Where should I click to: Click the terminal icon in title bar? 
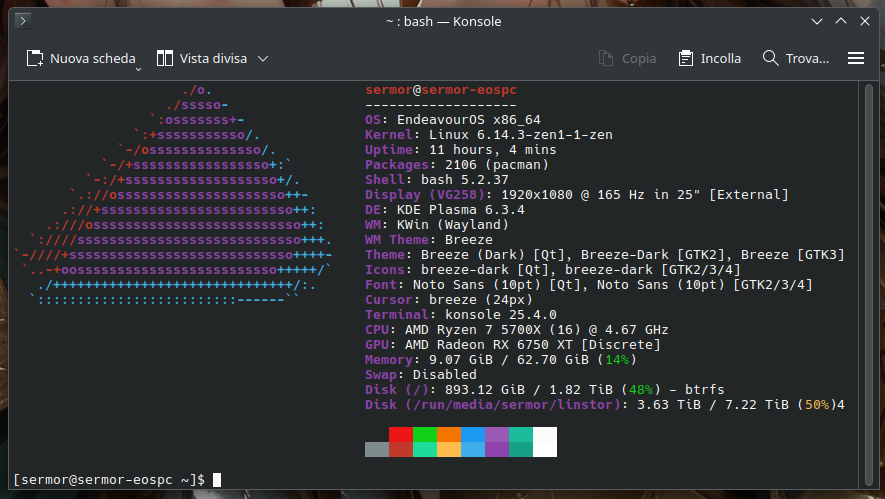click(x=23, y=21)
